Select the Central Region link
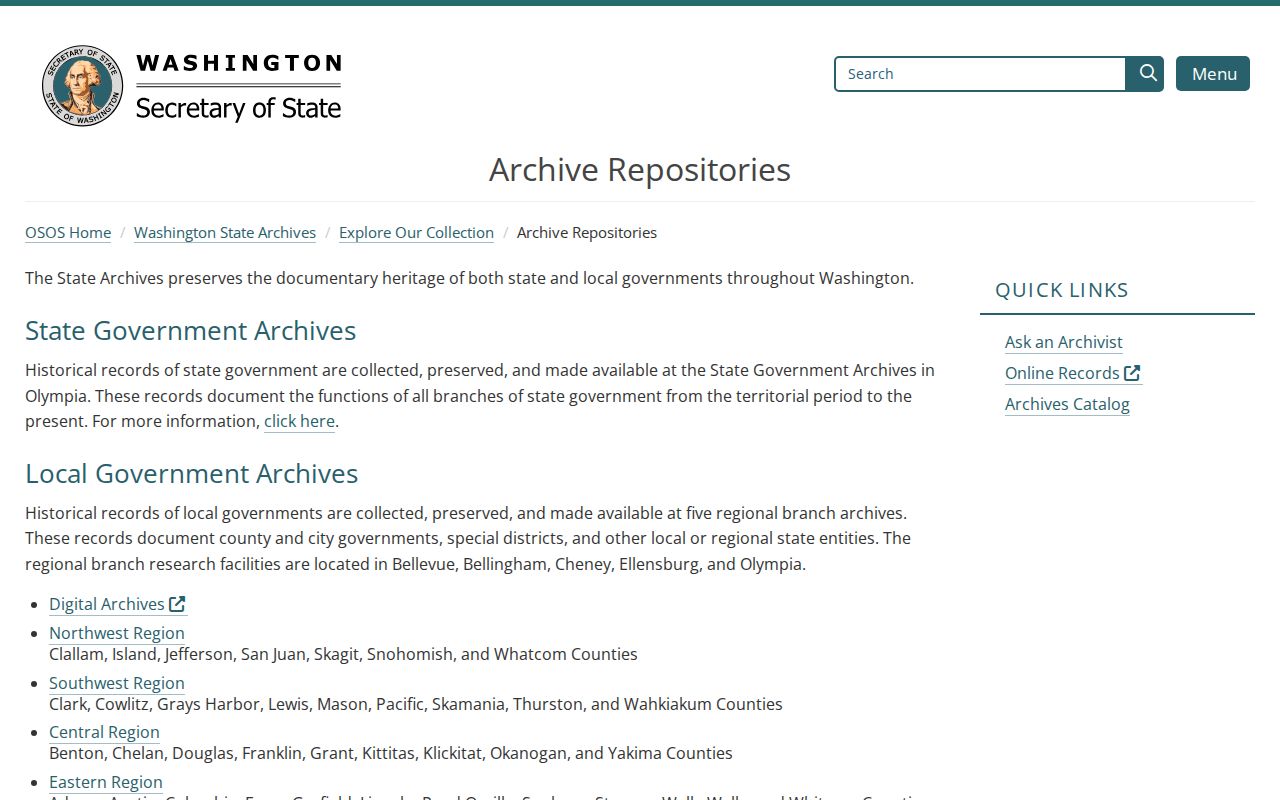 (x=104, y=732)
